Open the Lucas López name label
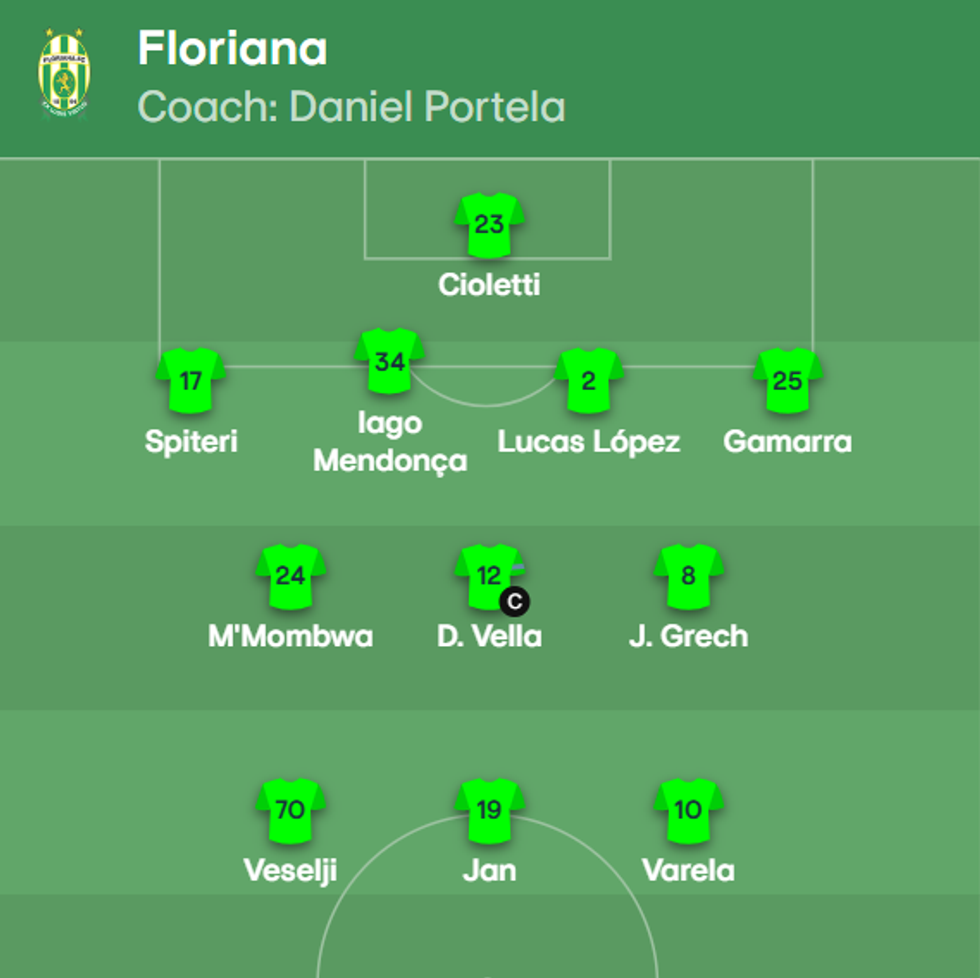The height and width of the screenshot is (978, 980). tap(589, 442)
